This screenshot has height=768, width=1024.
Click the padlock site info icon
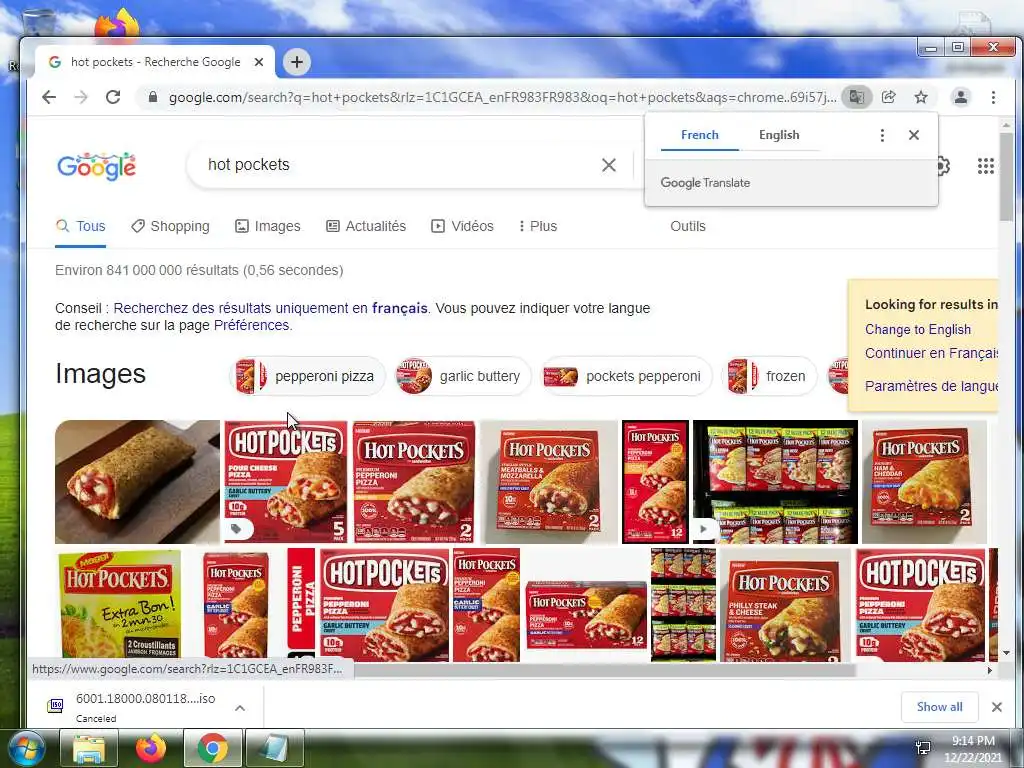153,97
